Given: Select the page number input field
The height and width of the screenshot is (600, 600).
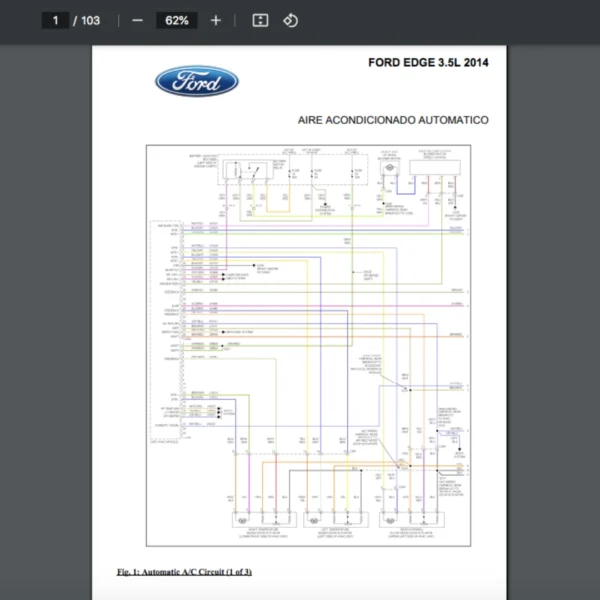Looking at the screenshot, I should click(x=55, y=20).
